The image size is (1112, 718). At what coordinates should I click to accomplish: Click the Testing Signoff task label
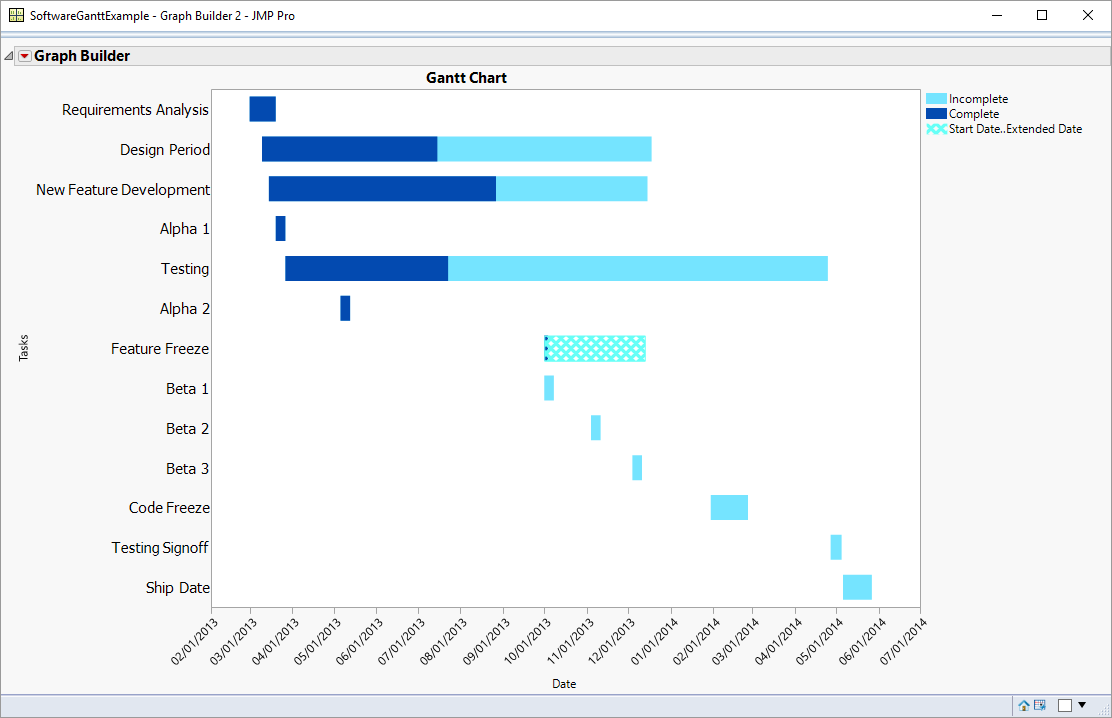pyautogui.click(x=160, y=547)
